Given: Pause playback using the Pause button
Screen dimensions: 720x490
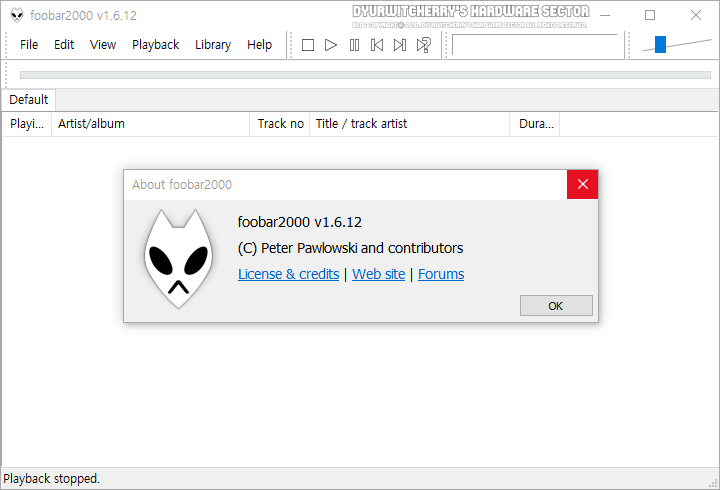Looking at the screenshot, I should click(x=354, y=45).
